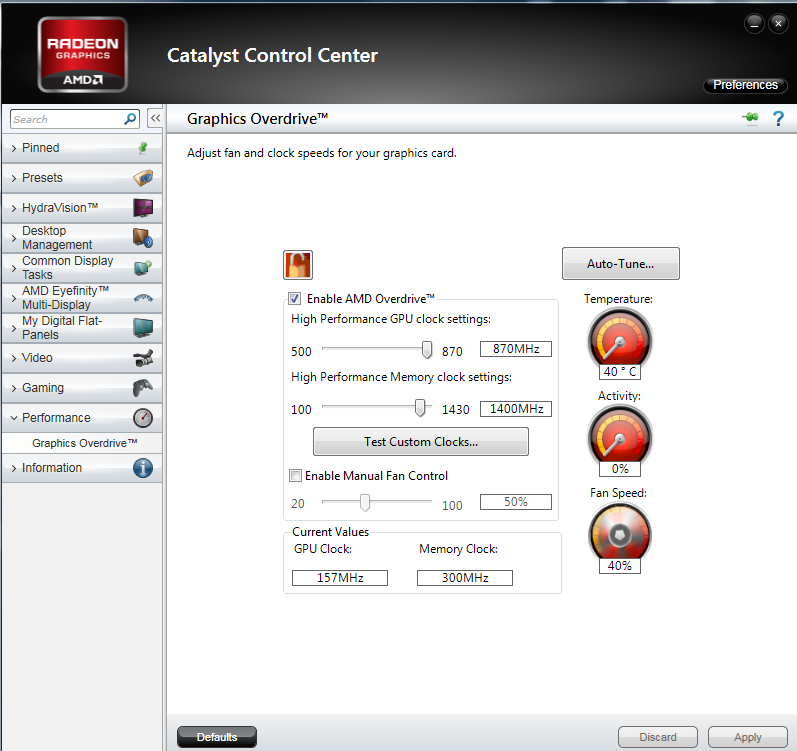
Task: Click the Auto-Tune button
Action: [620, 264]
